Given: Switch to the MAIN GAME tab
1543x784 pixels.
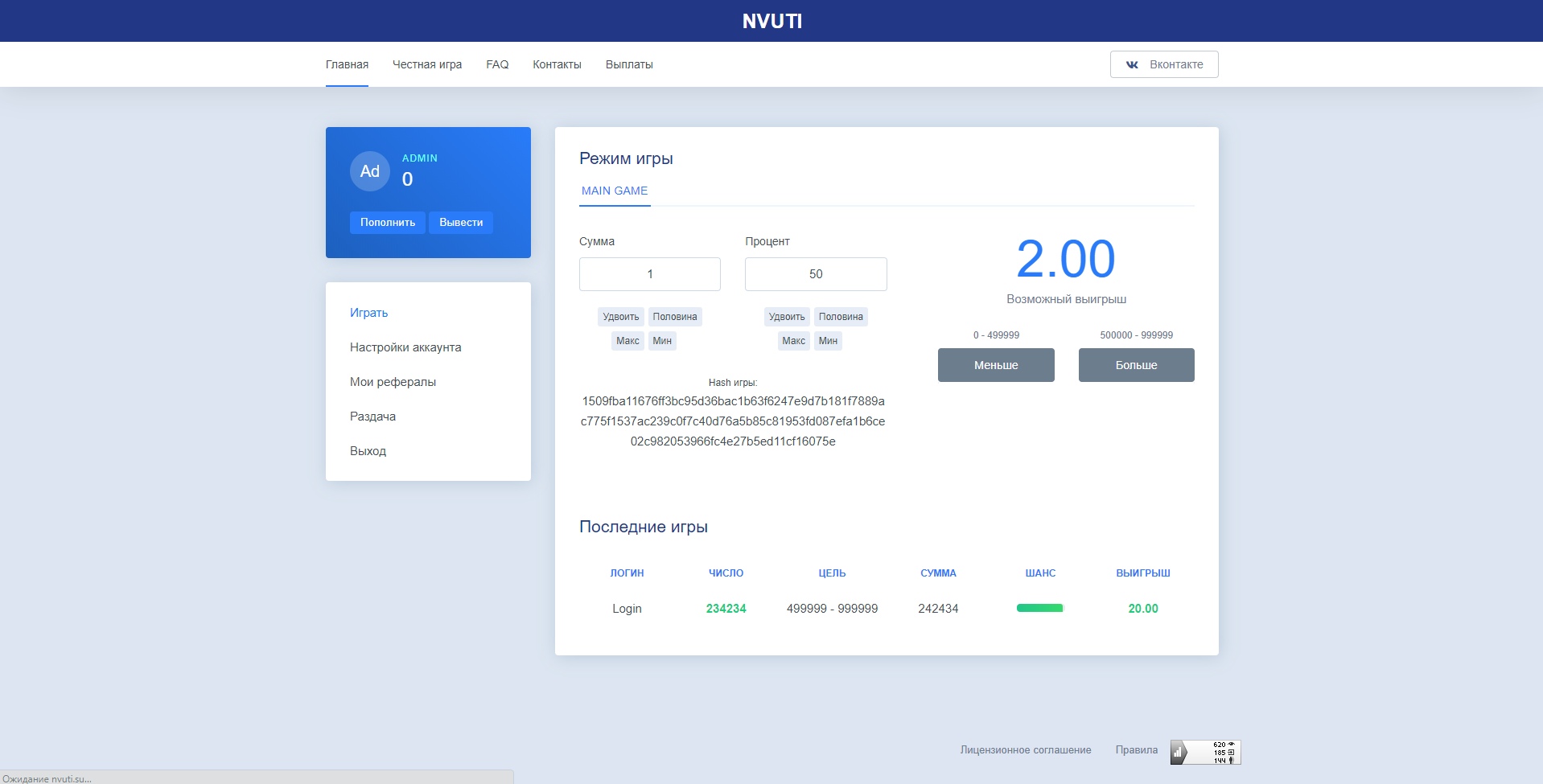Looking at the screenshot, I should [615, 191].
